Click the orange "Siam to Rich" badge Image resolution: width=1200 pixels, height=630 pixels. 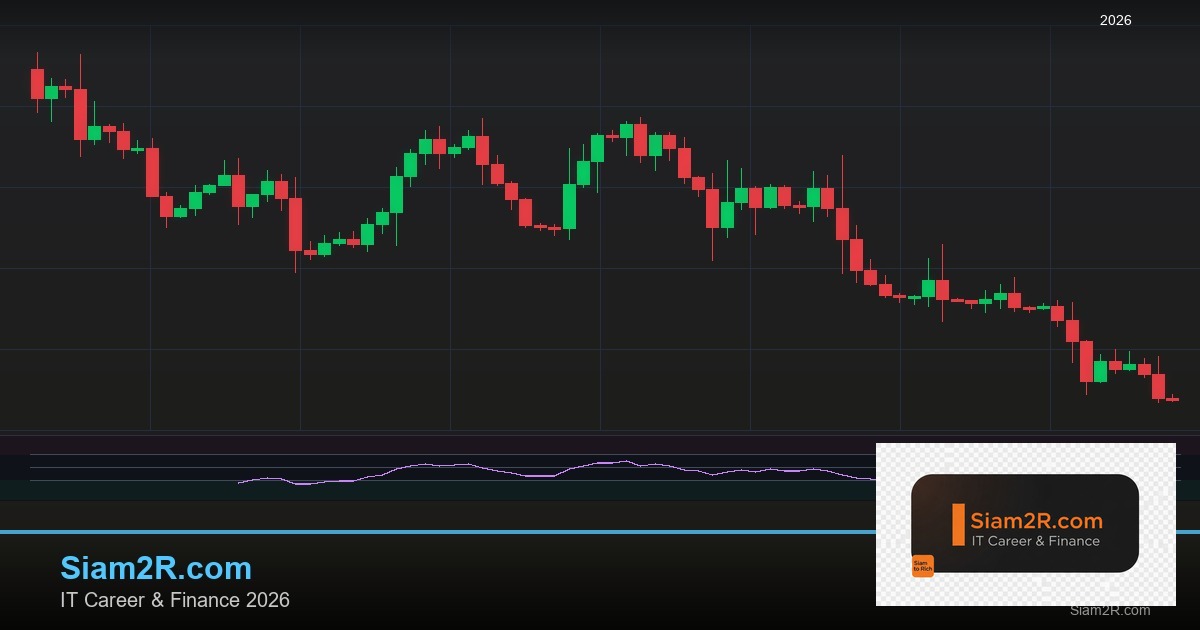click(x=922, y=566)
